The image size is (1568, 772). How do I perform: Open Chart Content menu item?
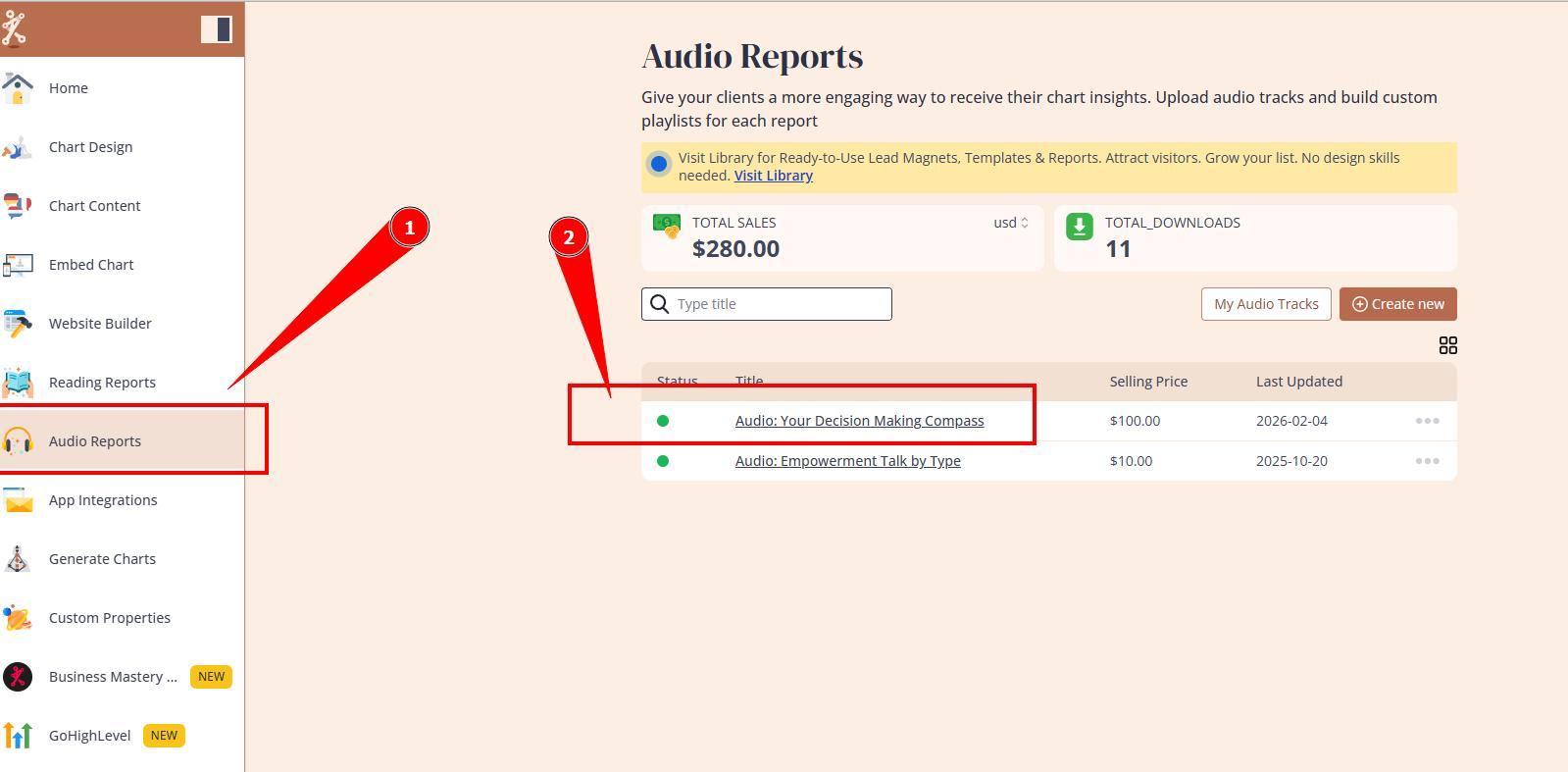coord(94,206)
